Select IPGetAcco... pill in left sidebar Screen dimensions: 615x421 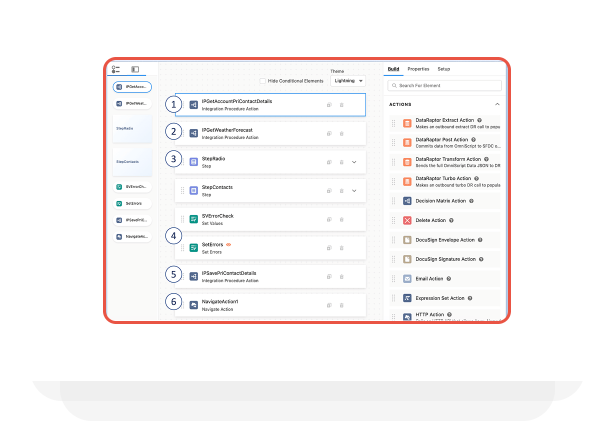coord(132,87)
